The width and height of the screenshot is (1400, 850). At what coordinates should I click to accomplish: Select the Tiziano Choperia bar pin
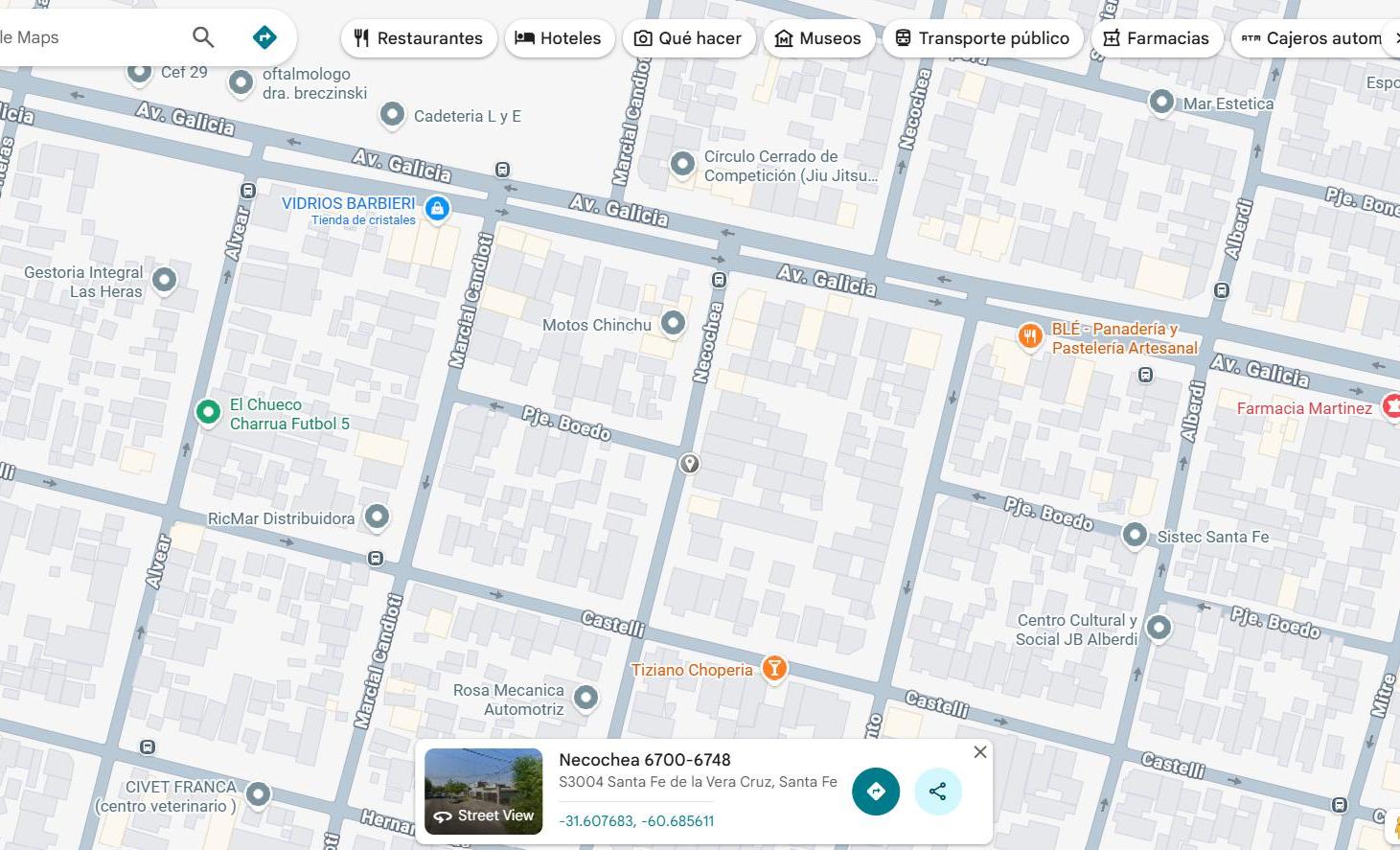click(x=774, y=668)
